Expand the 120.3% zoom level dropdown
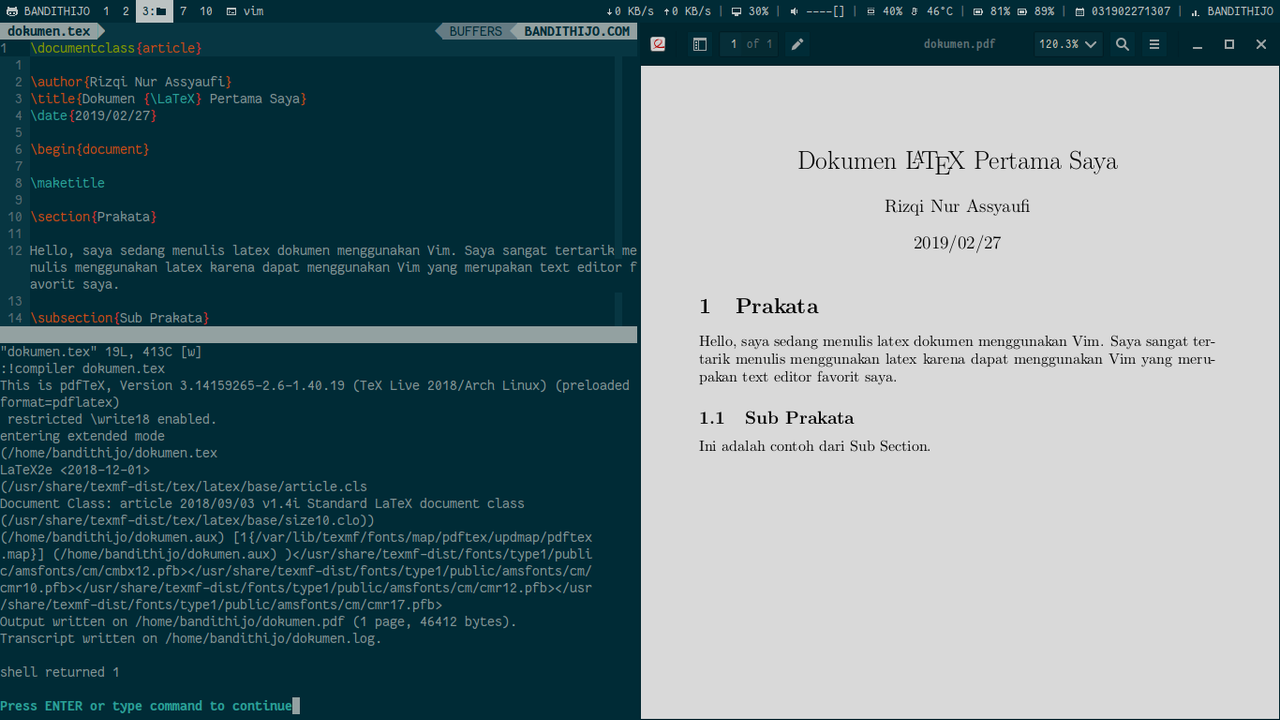 tap(1068, 44)
